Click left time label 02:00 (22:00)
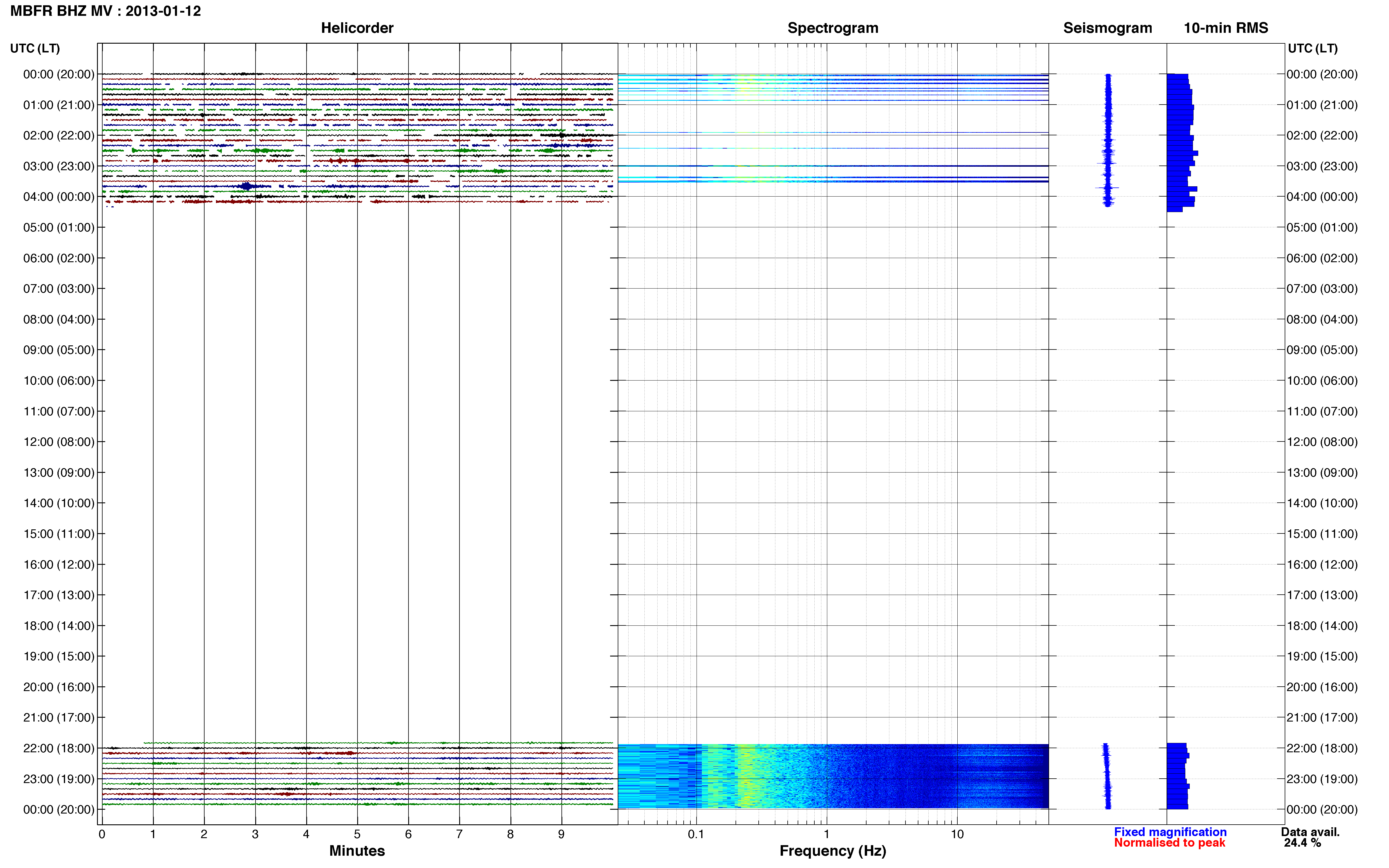The height and width of the screenshot is (868, 1389). (x=59, y=135)
